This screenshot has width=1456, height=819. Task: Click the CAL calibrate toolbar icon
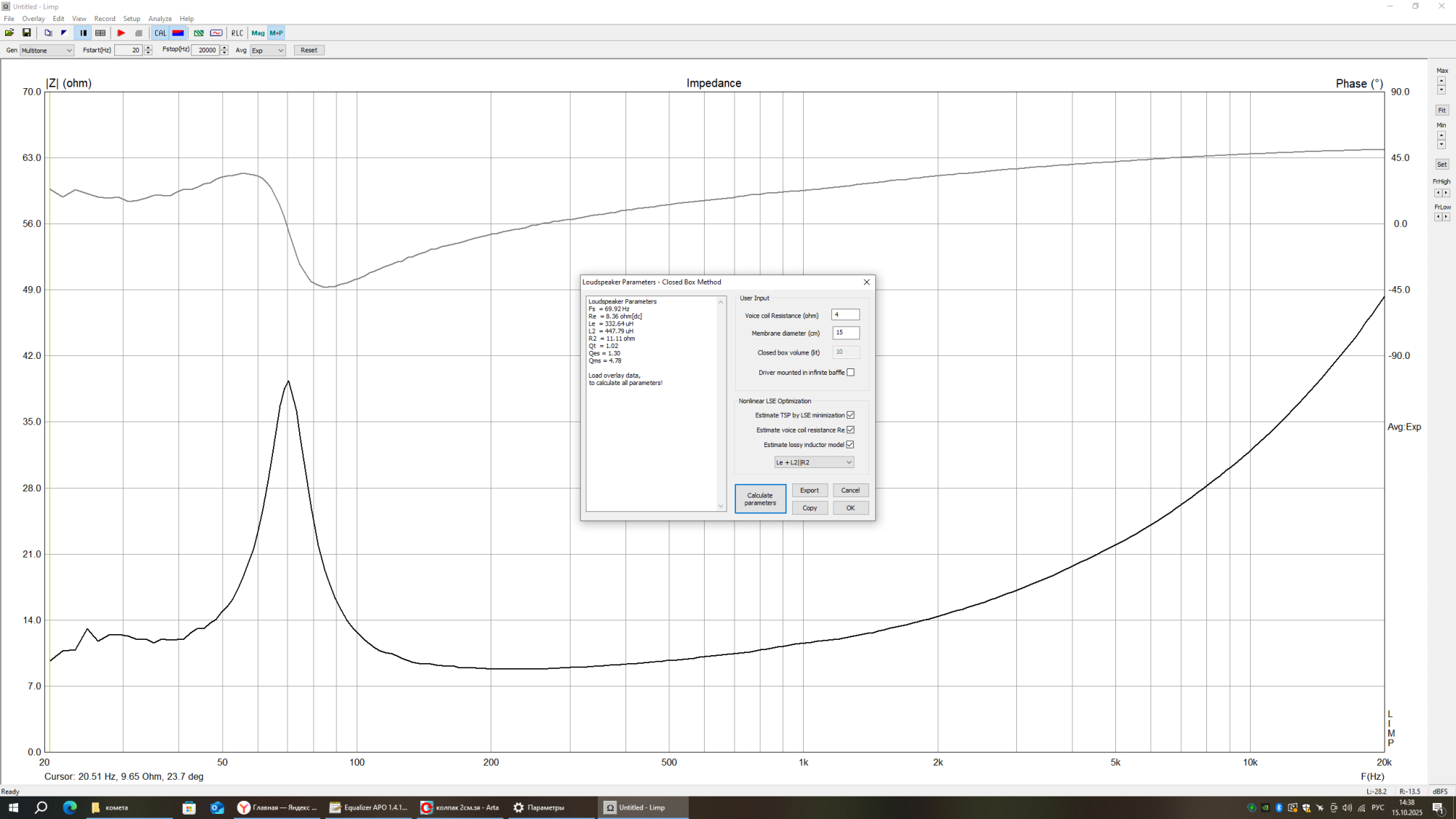pyautogui.click(x=160, y=33)
